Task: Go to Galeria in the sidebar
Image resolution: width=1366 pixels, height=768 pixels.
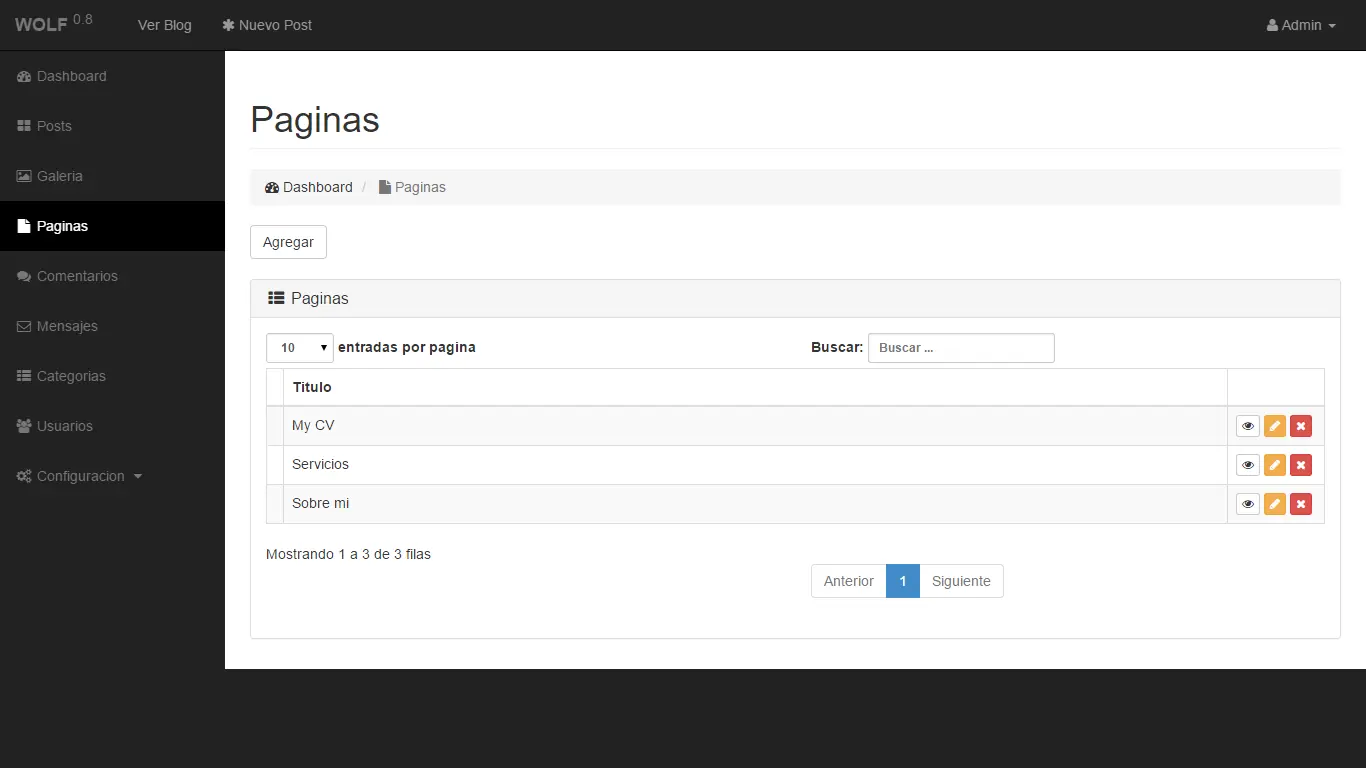Action: [112, 176]
